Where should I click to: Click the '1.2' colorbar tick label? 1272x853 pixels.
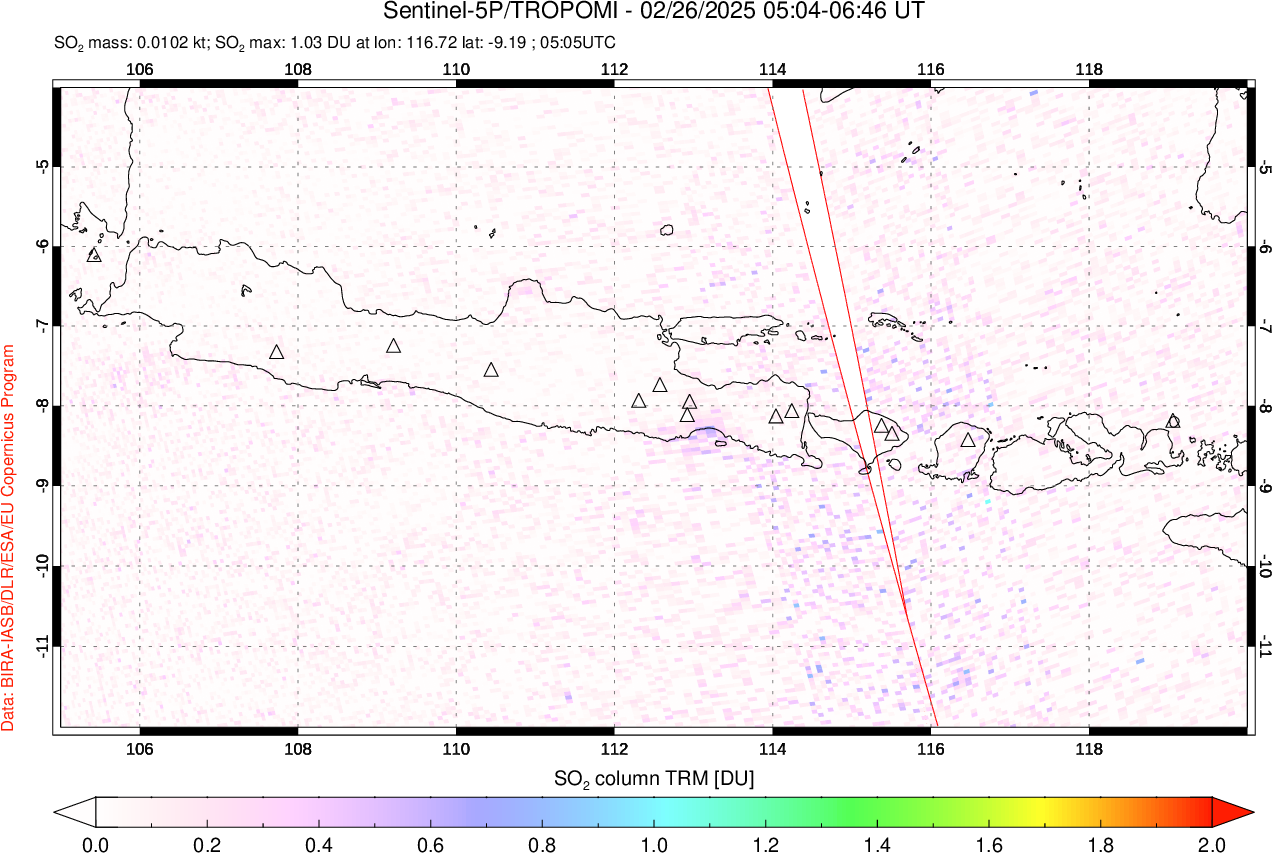(x=766, y=844)
